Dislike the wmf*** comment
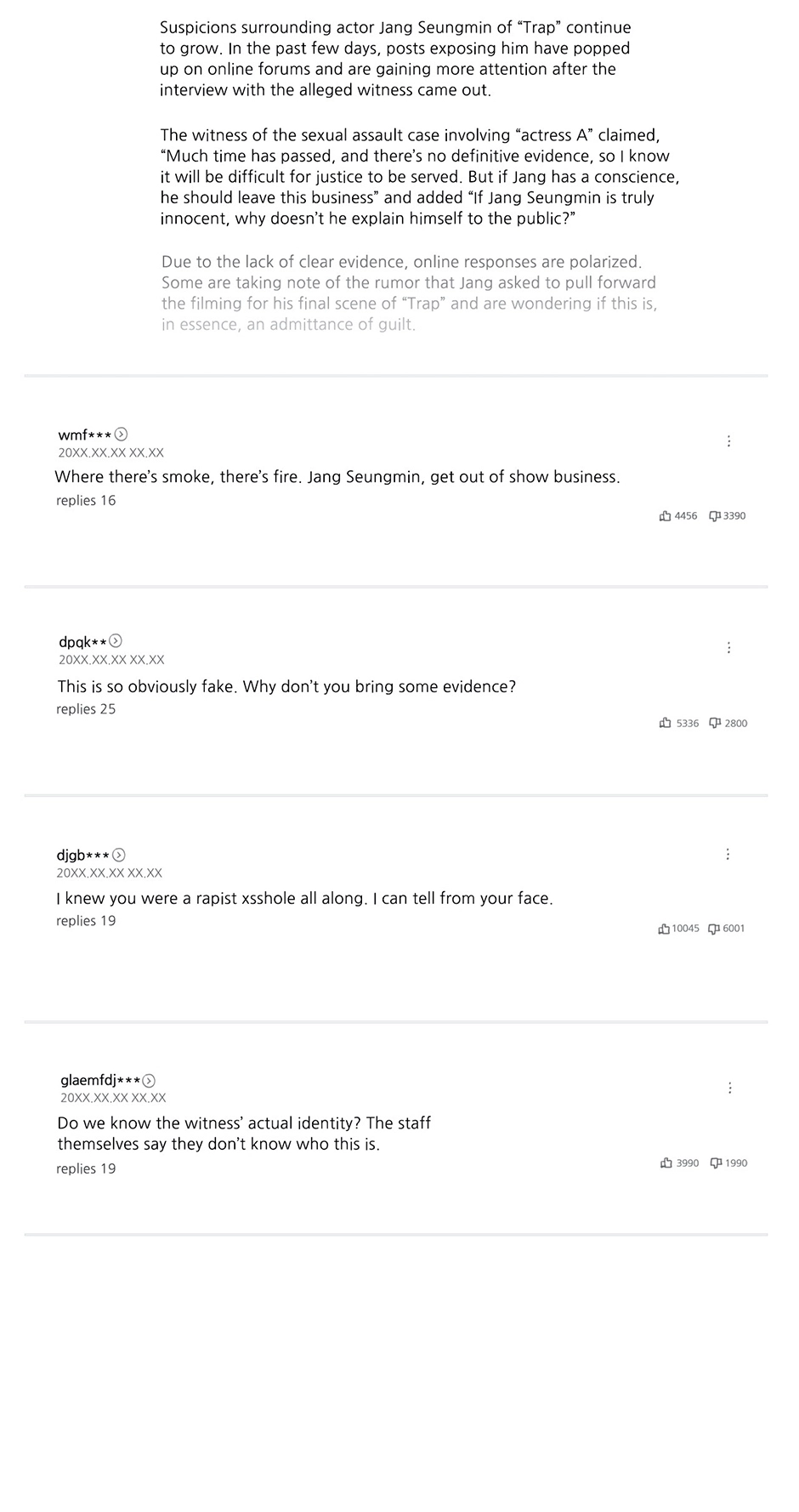This screenshot has width=799, height=1512. (715, 516)
